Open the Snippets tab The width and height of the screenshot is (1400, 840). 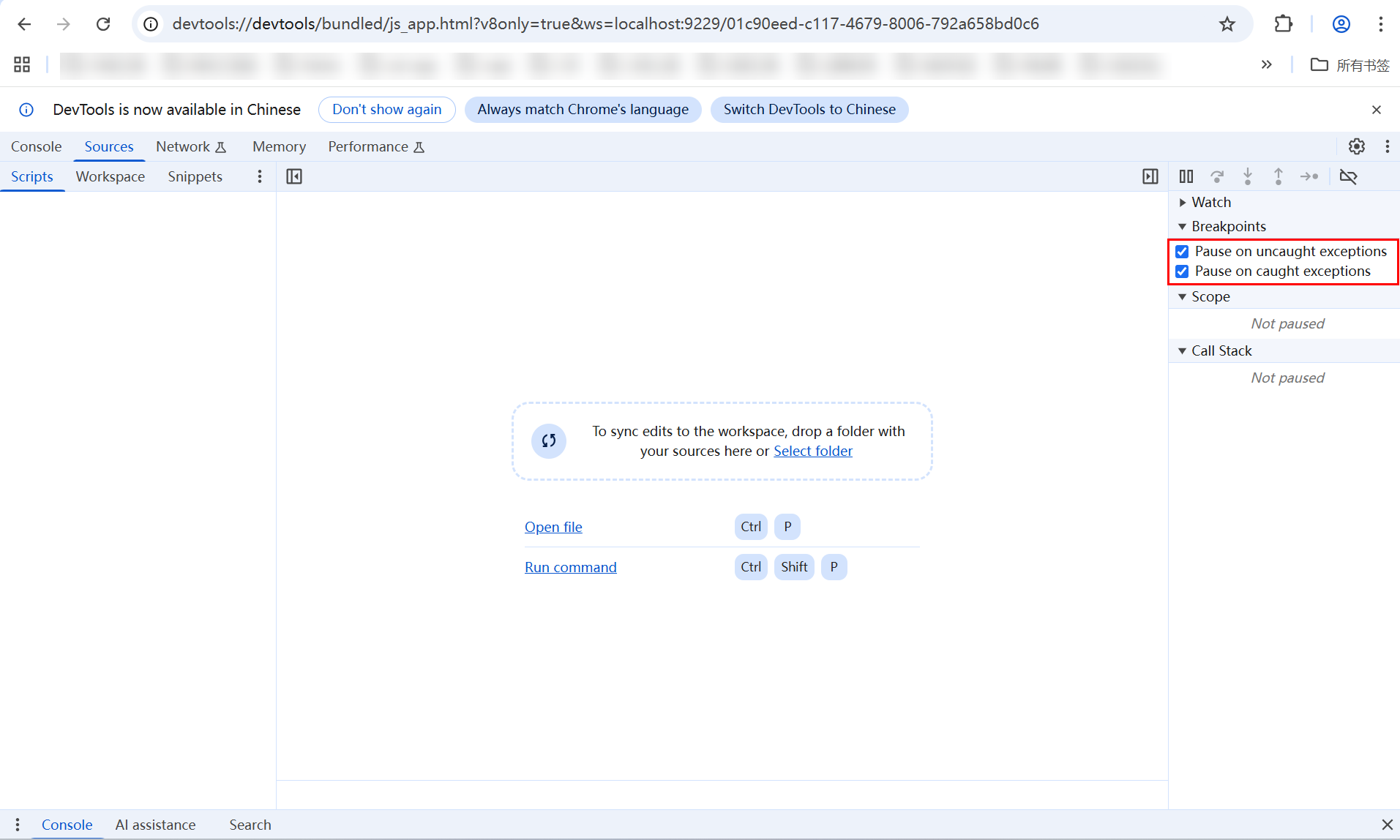click(195, 176)
